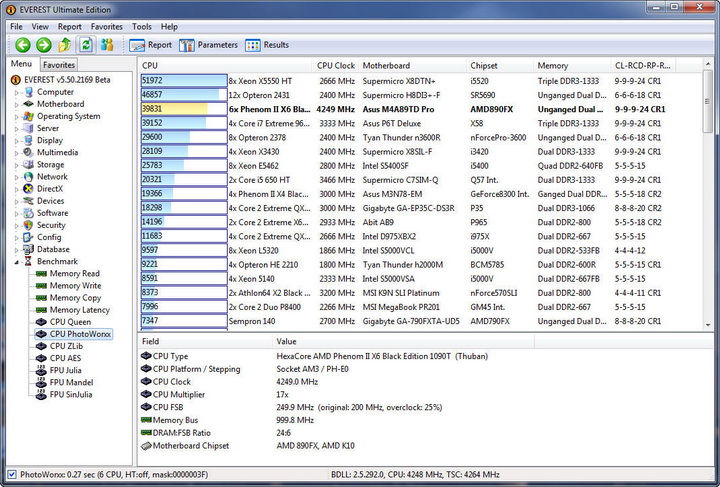Expand the Storage tree node
This screenshot has height=487, width=720.
pos(17,165)
